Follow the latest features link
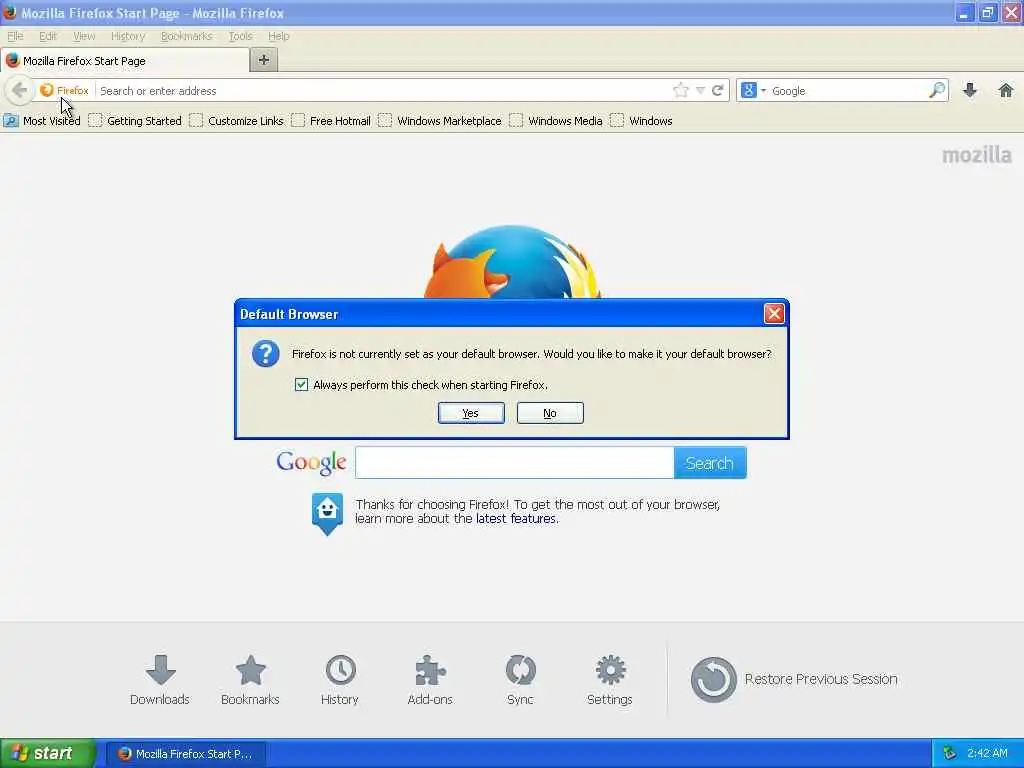The height and width of the screenshot is (768, 1024). coord(516,519)
